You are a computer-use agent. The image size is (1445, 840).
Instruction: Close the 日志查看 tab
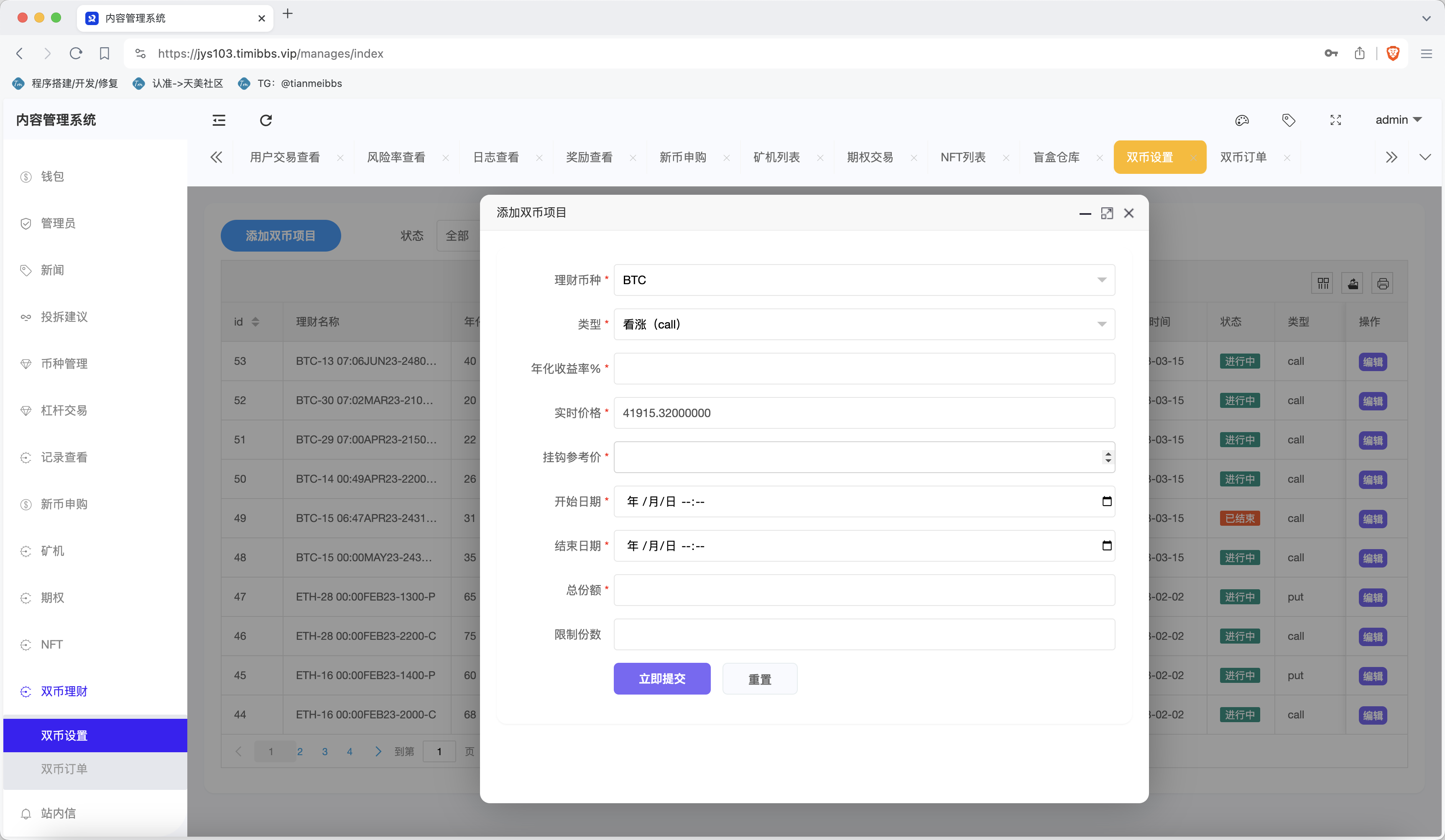(539, 158)
